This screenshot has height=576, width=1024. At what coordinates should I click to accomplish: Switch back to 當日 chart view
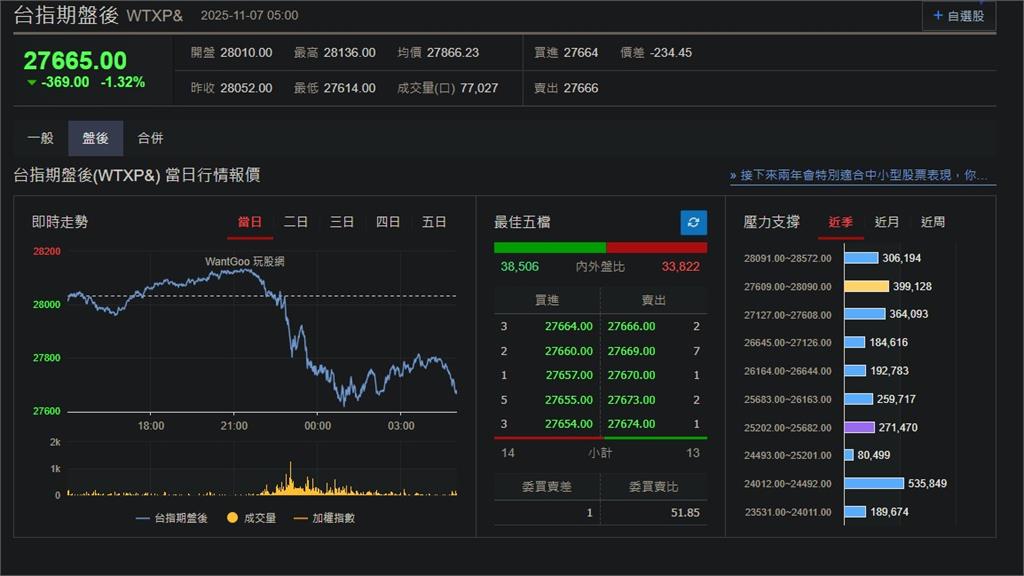tap(249, 222)
